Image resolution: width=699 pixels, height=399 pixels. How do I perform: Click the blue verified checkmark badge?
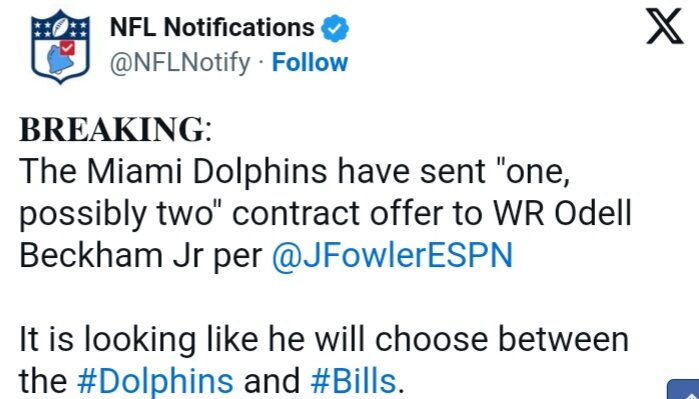tap(335, 29)
